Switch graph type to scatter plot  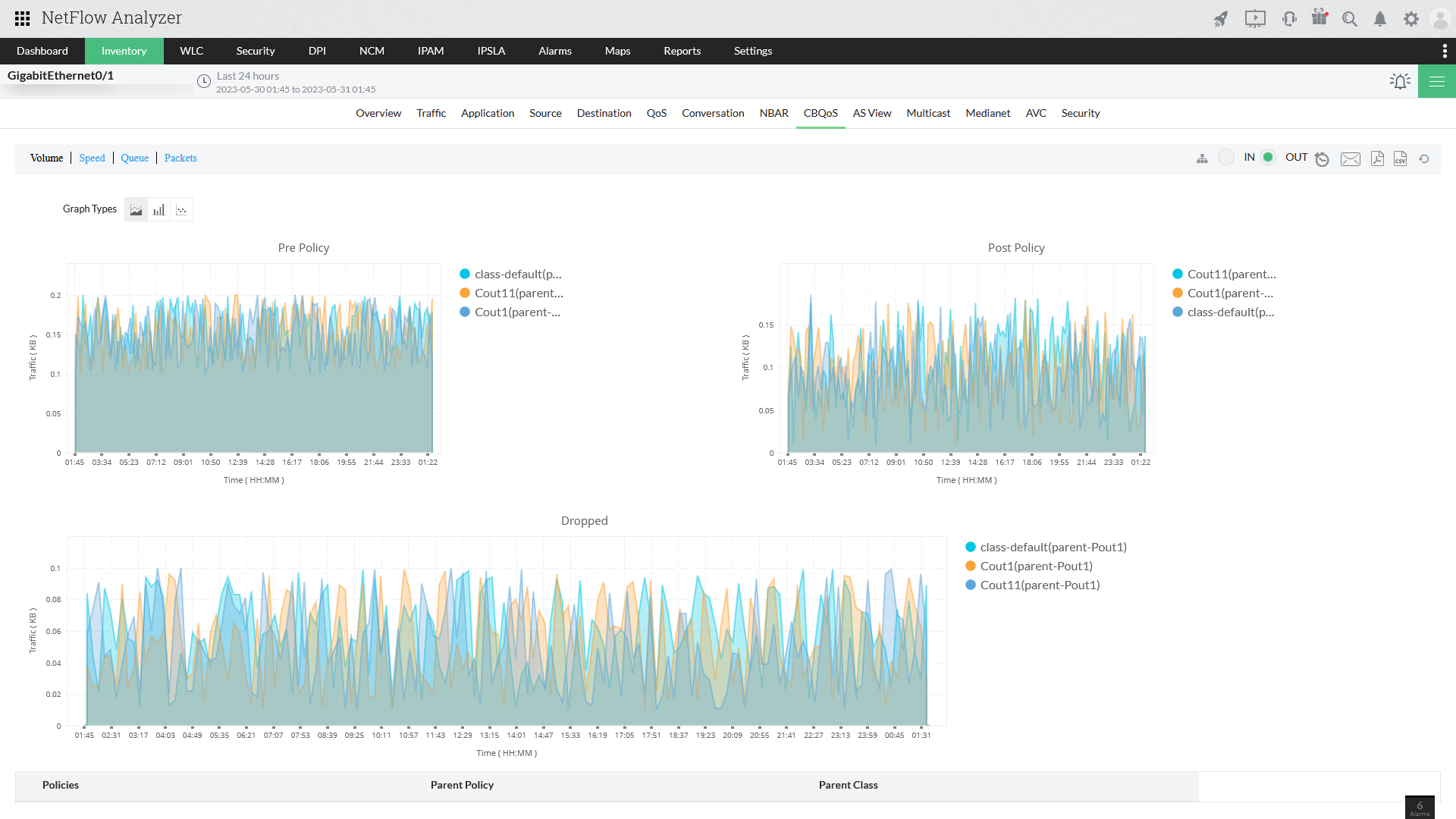181,209
